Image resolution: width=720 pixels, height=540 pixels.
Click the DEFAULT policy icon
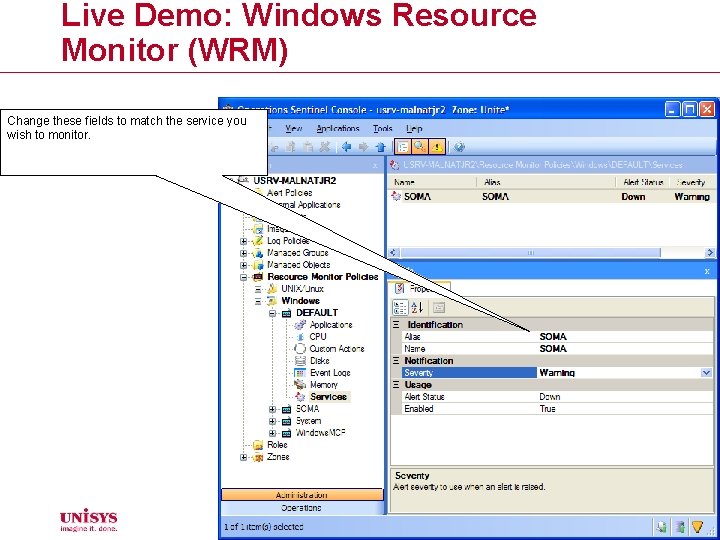click(287, 313)
